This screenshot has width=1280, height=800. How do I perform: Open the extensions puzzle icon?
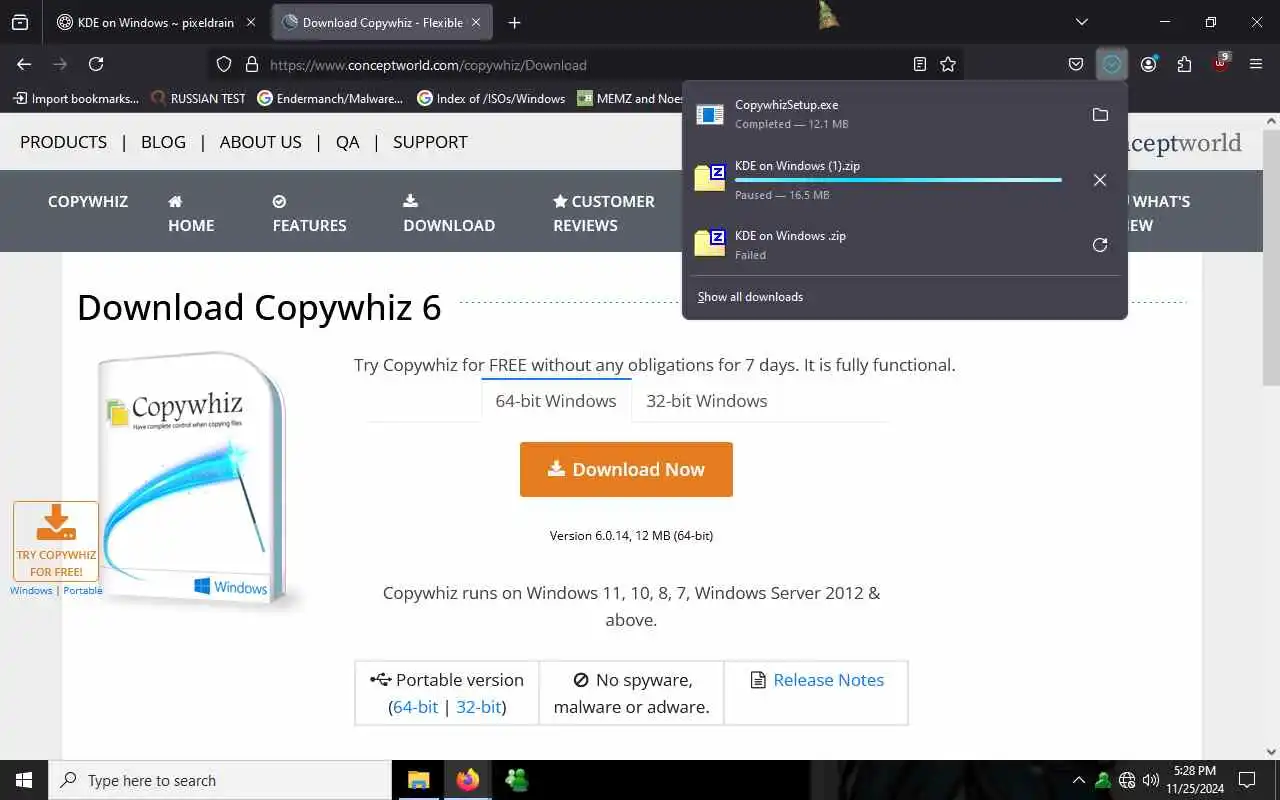coord(1184,64)
